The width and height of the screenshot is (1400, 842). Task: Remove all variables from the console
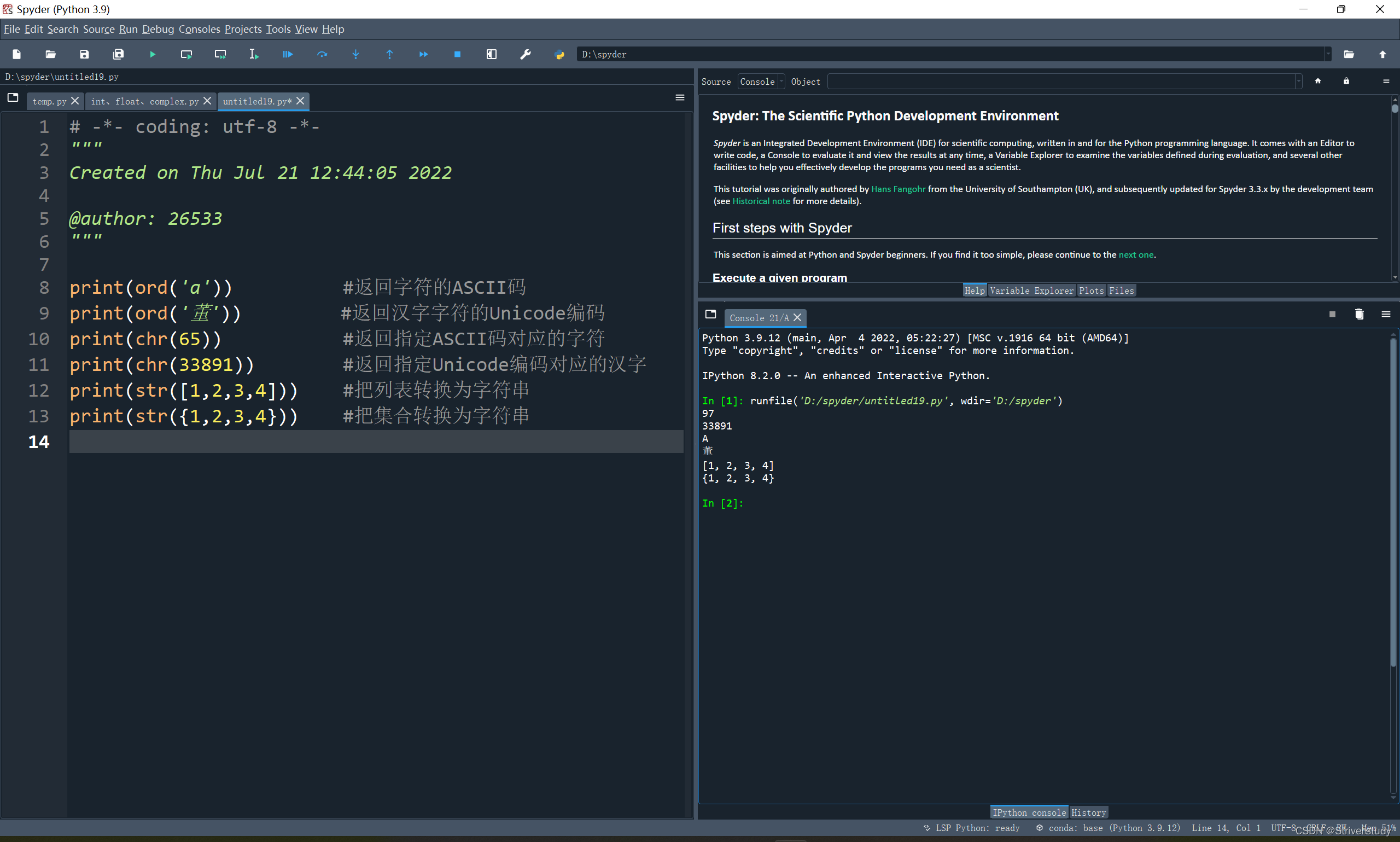click(x=1358, y=313)
